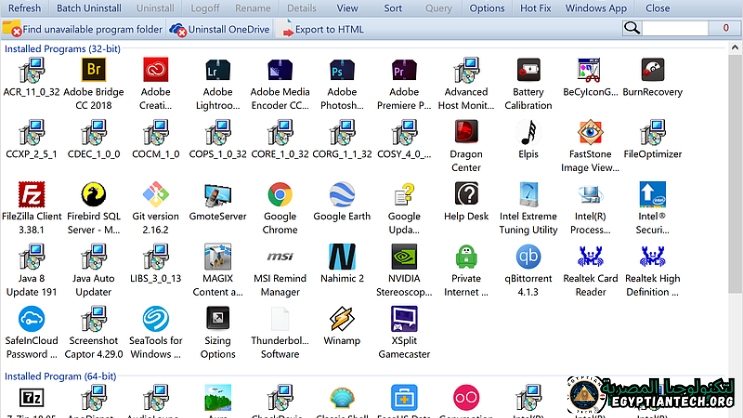
Task: Click the Installed Program (64-bit) header
Action: 60,376
